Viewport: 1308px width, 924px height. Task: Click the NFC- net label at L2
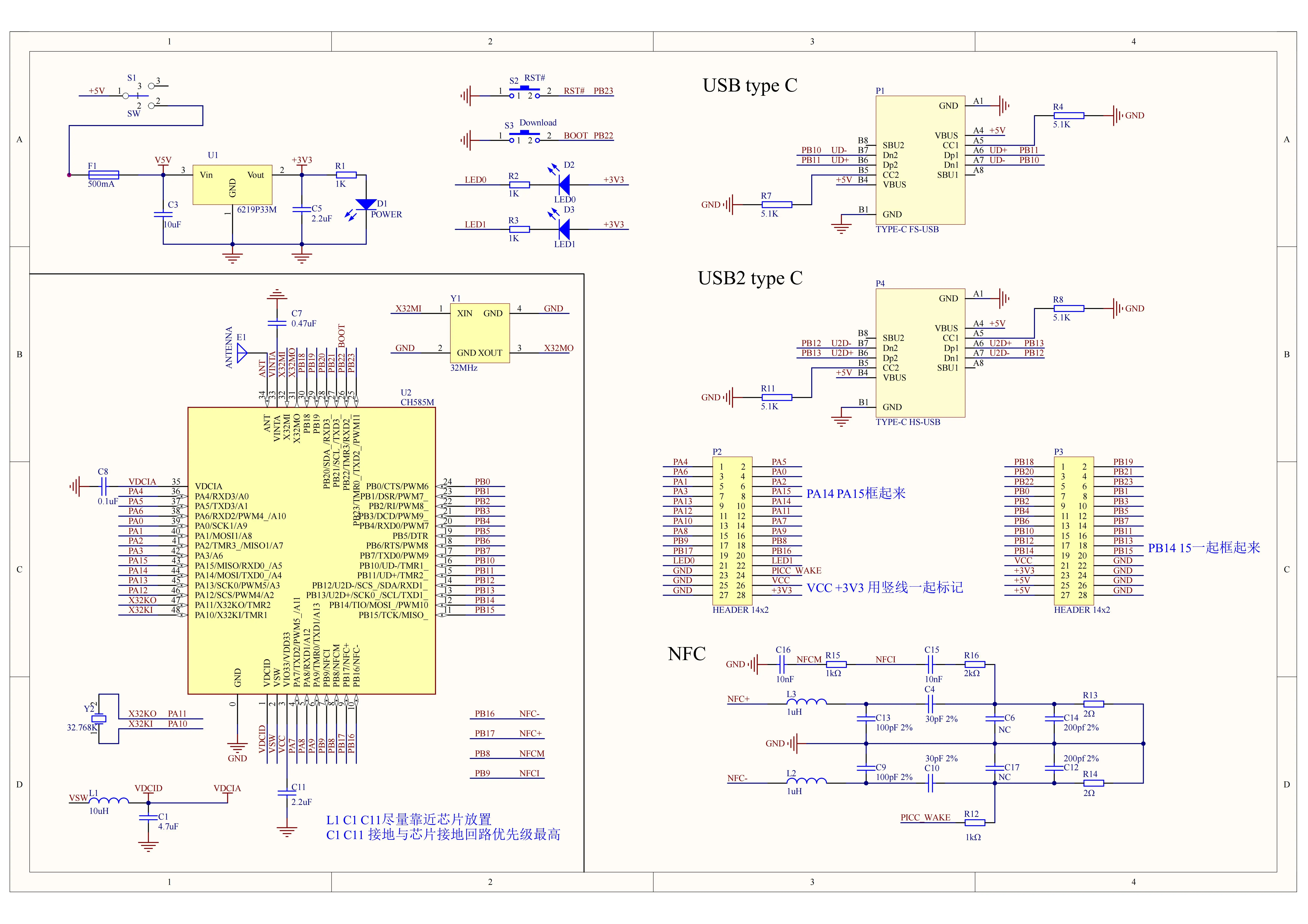(x=737, y=778)
